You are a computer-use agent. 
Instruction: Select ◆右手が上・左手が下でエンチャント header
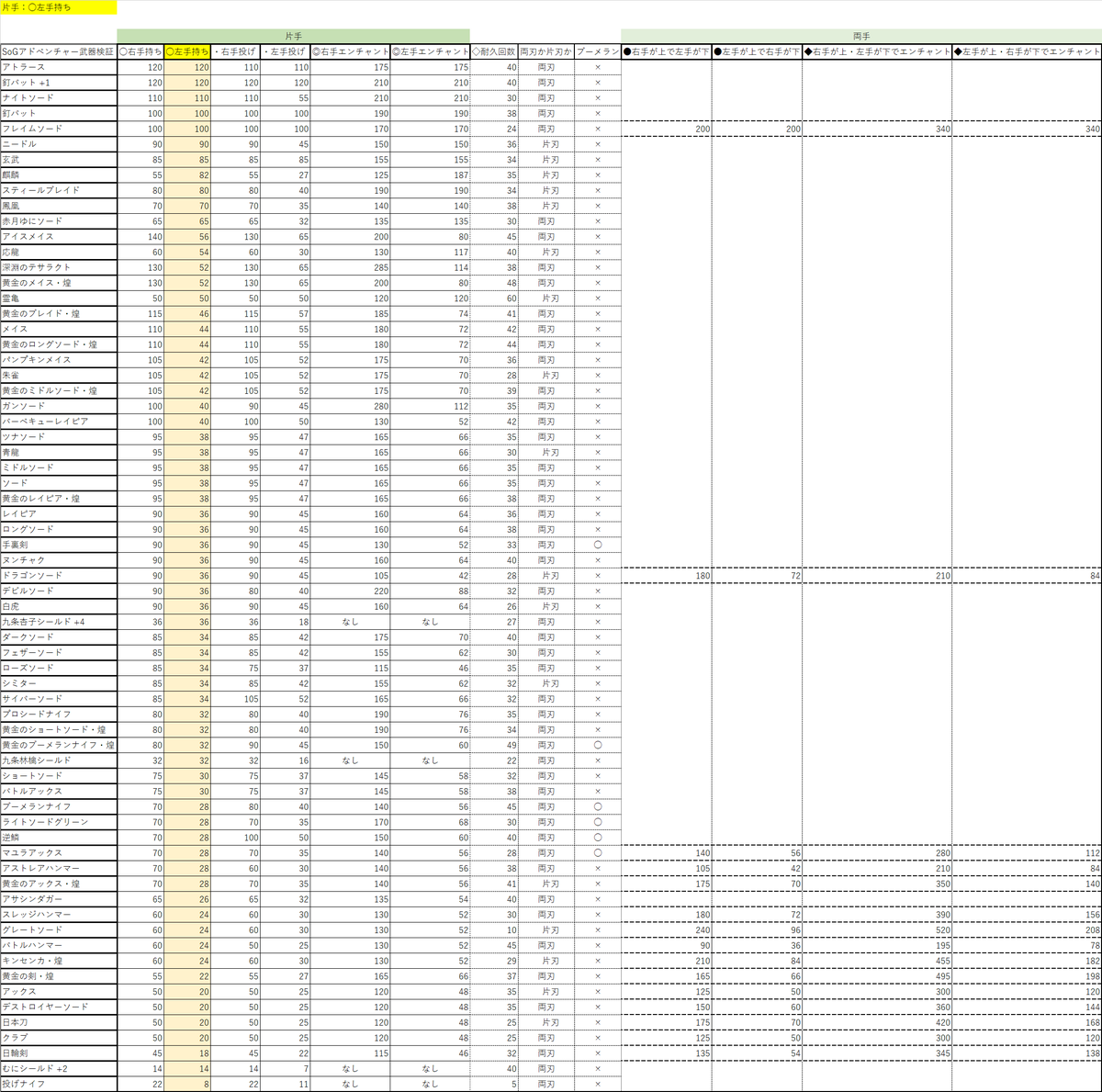click(878, 51)
